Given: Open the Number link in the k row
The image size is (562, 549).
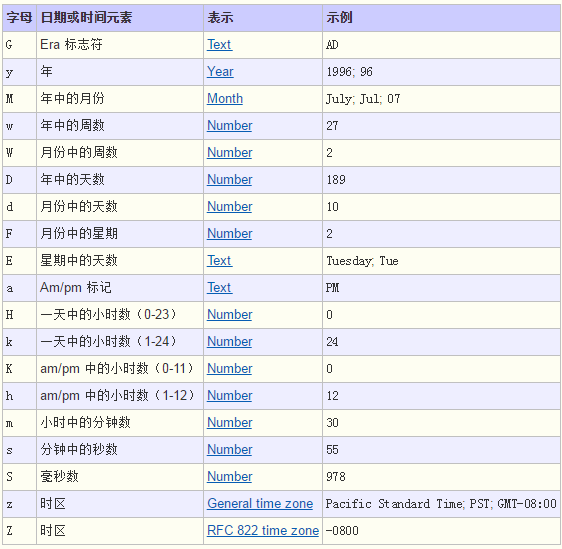Looking at the screenshot, I should (229, 342).
